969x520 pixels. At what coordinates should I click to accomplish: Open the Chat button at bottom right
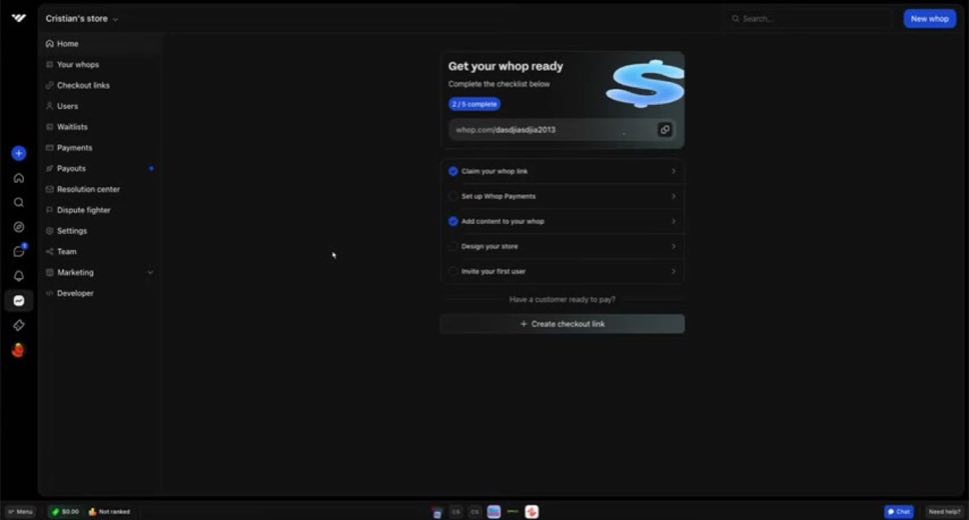click(x=899, y=512)
